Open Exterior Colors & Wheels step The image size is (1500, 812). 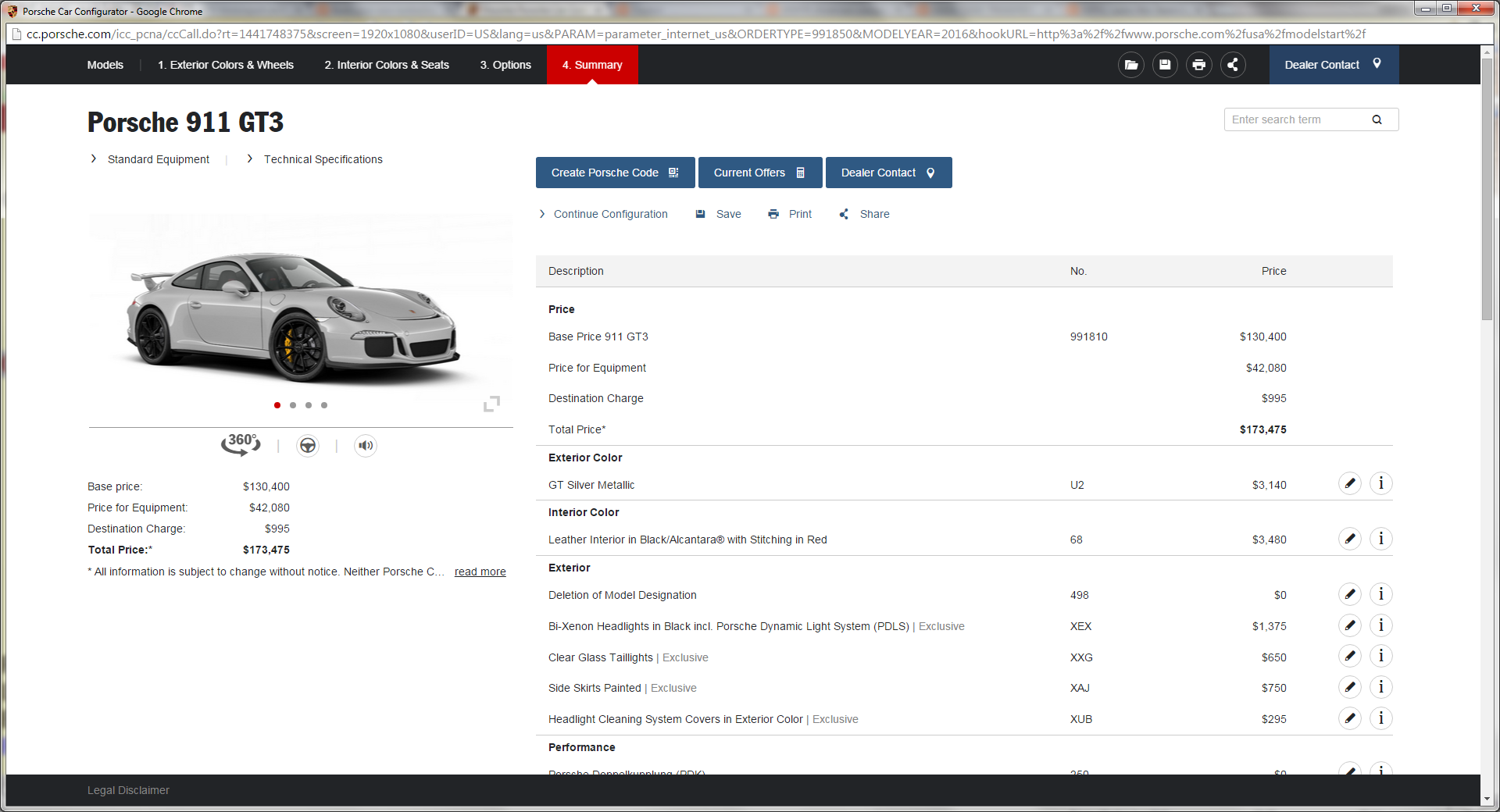coord(226,65)
